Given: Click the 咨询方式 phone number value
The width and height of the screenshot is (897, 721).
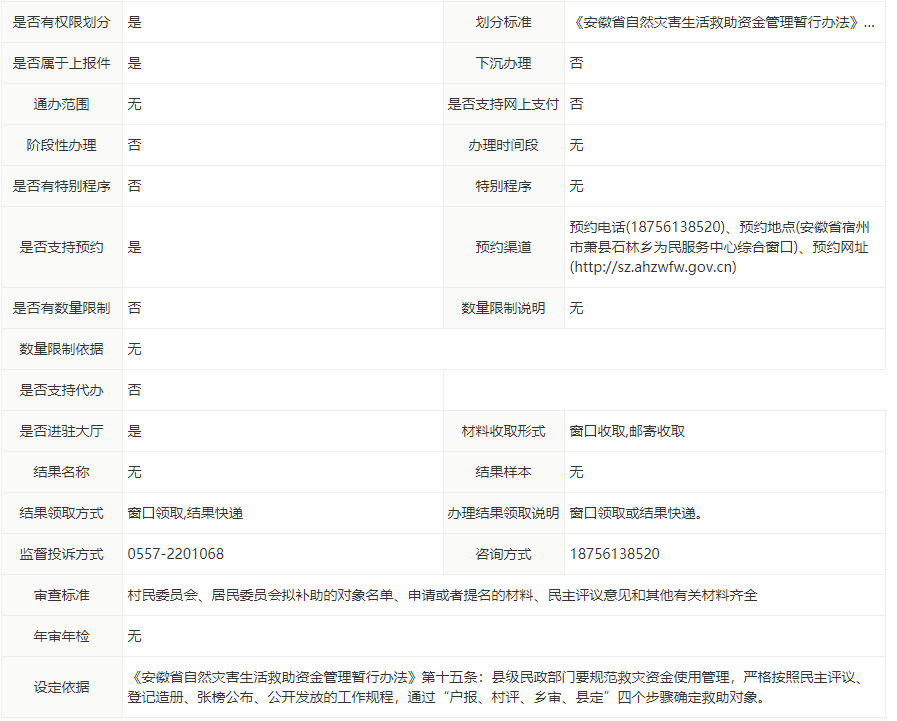Looking at the screenshot, I should click(614, 554).
